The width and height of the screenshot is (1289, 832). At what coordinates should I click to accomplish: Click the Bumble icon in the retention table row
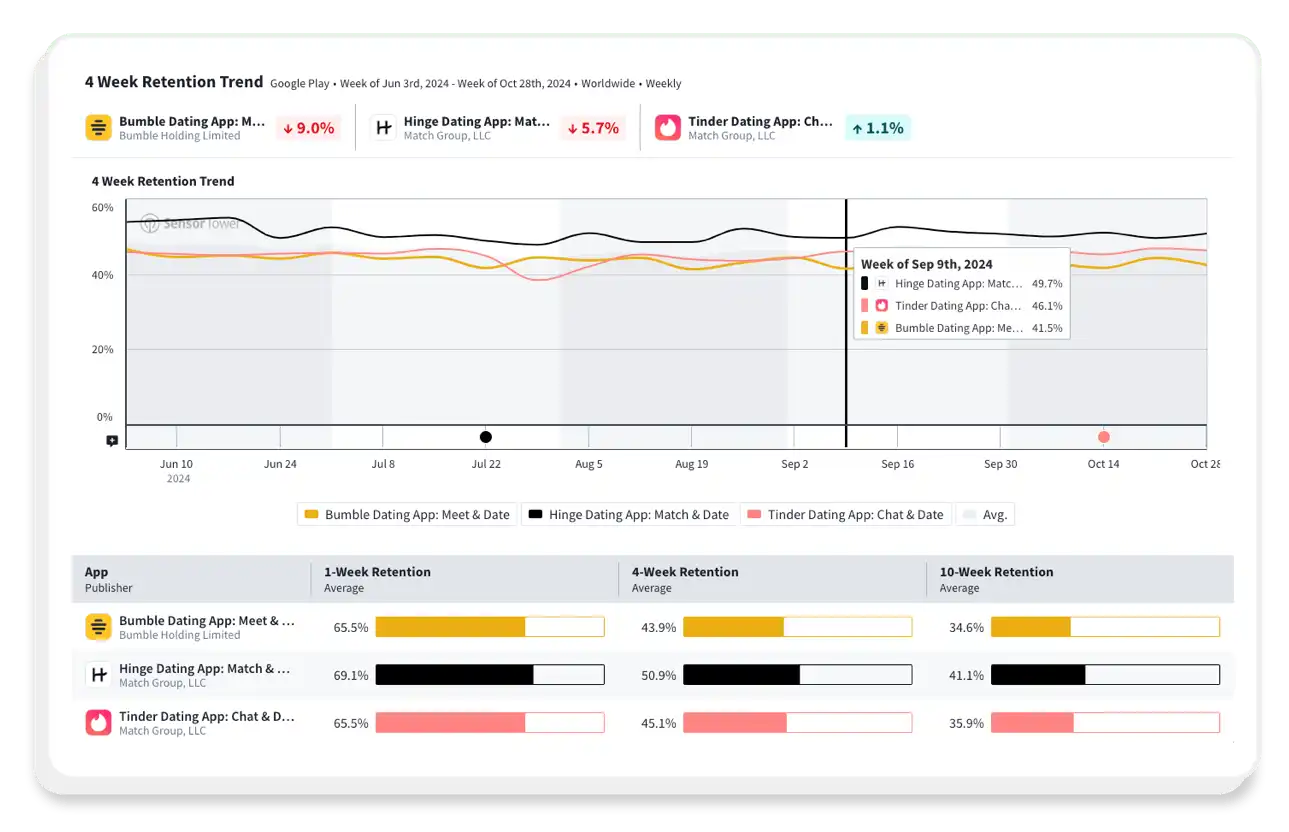(x=98, y=626)
